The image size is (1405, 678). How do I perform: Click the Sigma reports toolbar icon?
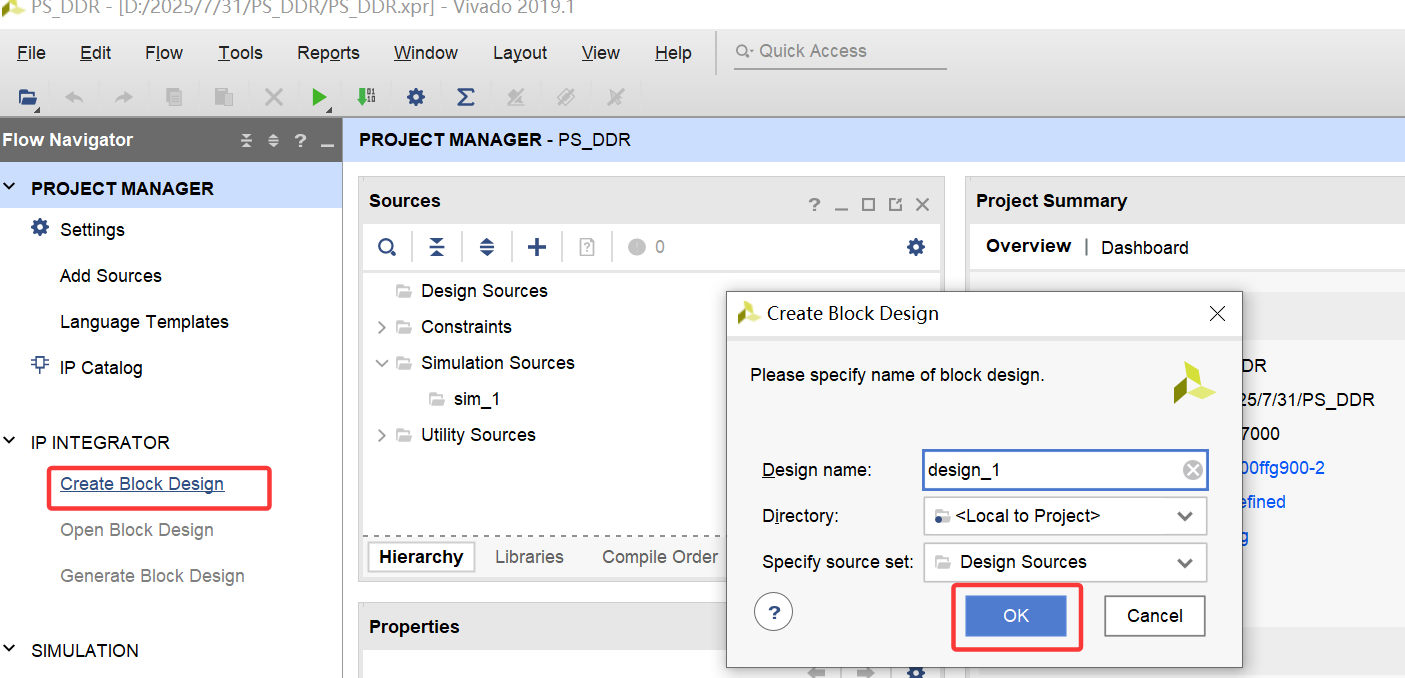pos(465,97)
